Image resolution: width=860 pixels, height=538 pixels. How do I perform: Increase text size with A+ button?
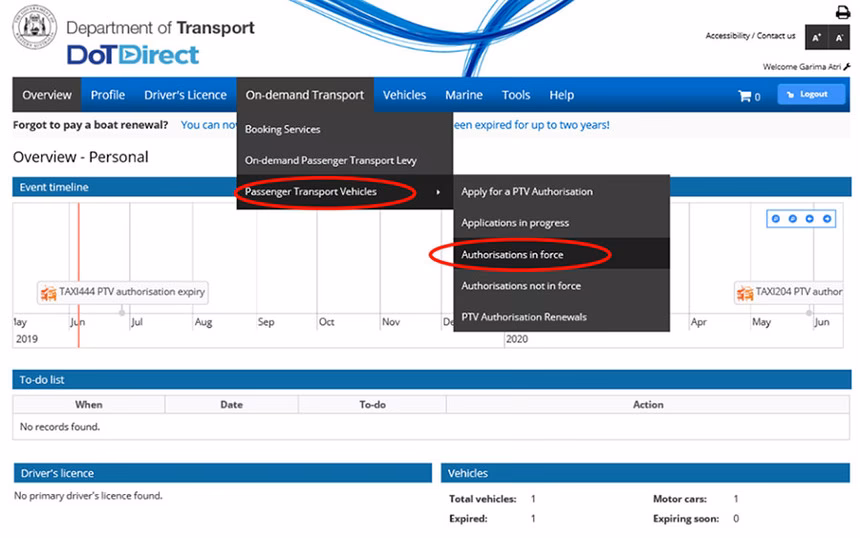point(816,37)
